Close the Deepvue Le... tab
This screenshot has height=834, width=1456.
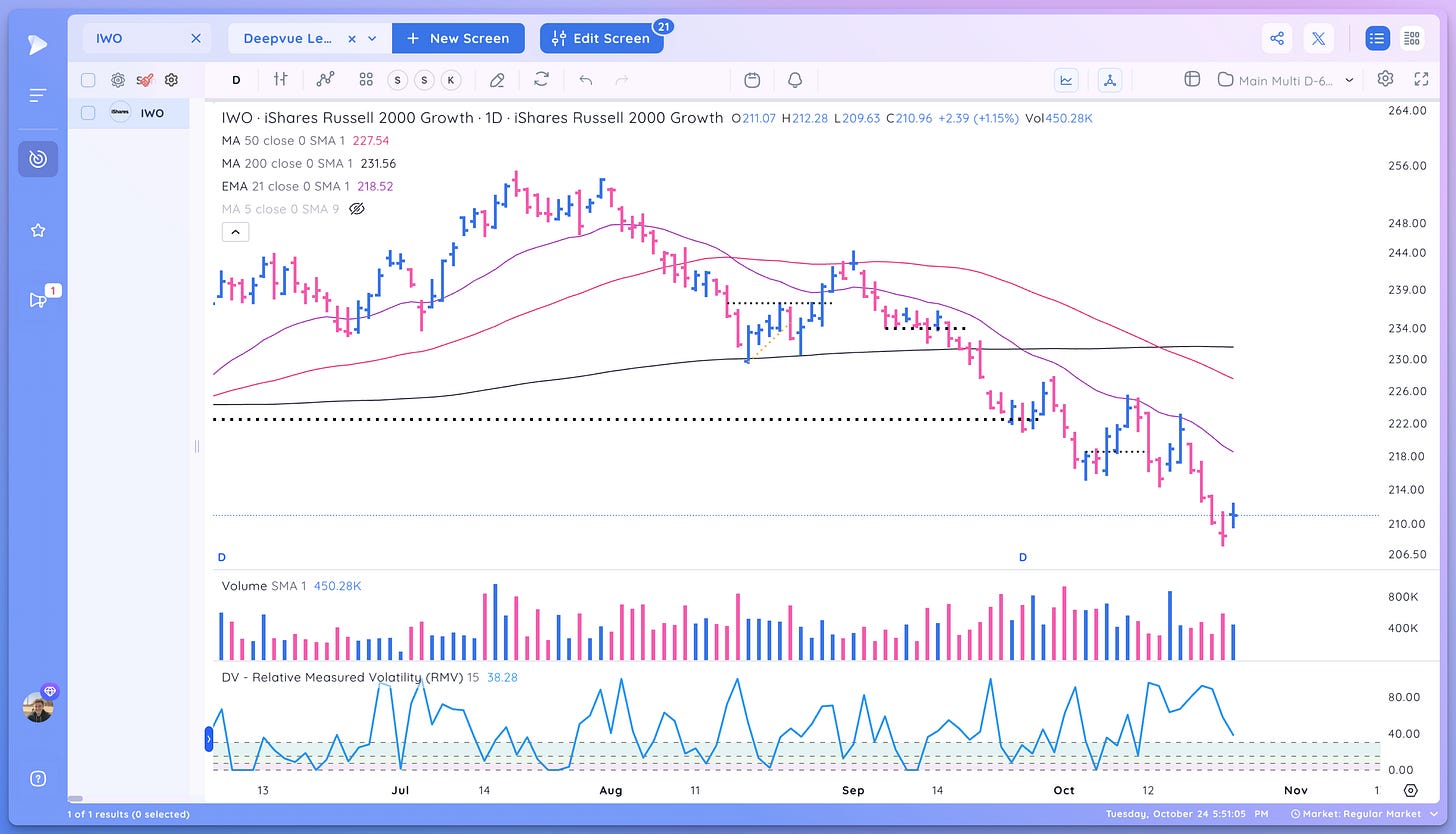tap(352, 39)
